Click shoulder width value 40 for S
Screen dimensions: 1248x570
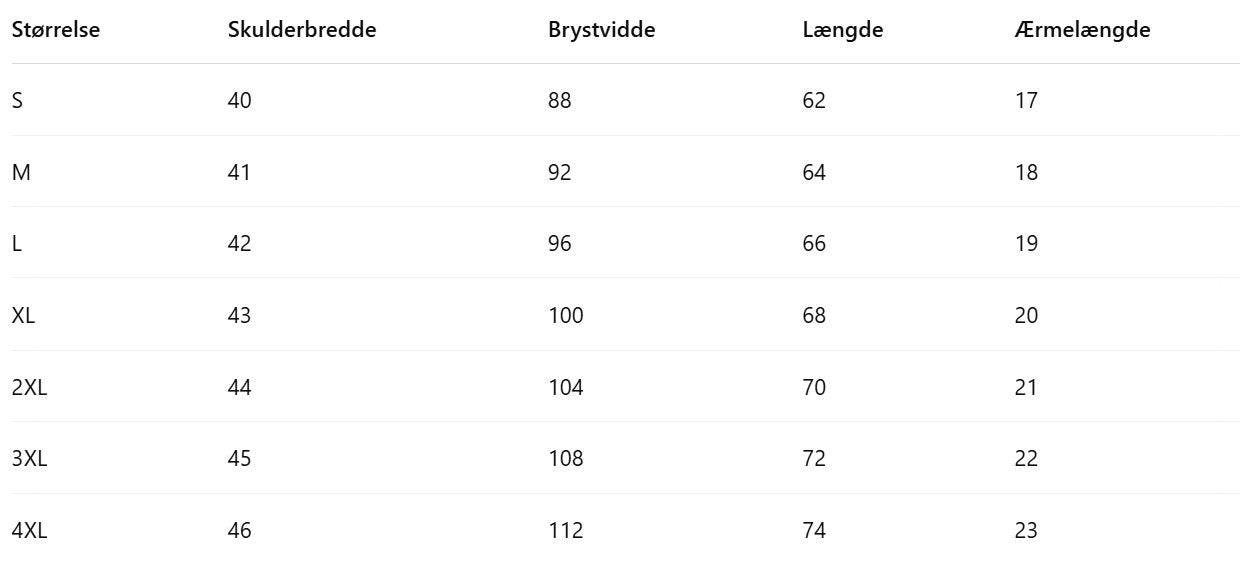click(x=239, y=100)
